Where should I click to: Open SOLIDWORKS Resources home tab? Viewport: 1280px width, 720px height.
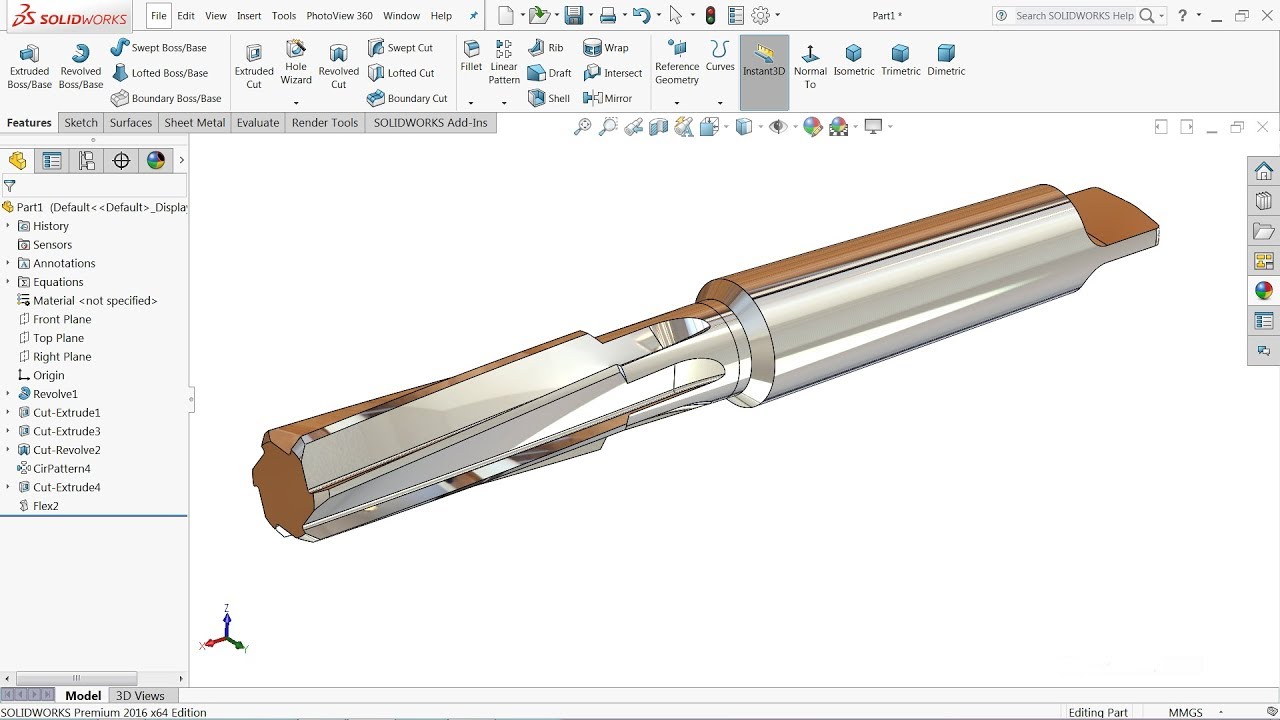click(x=1264, y=171)
